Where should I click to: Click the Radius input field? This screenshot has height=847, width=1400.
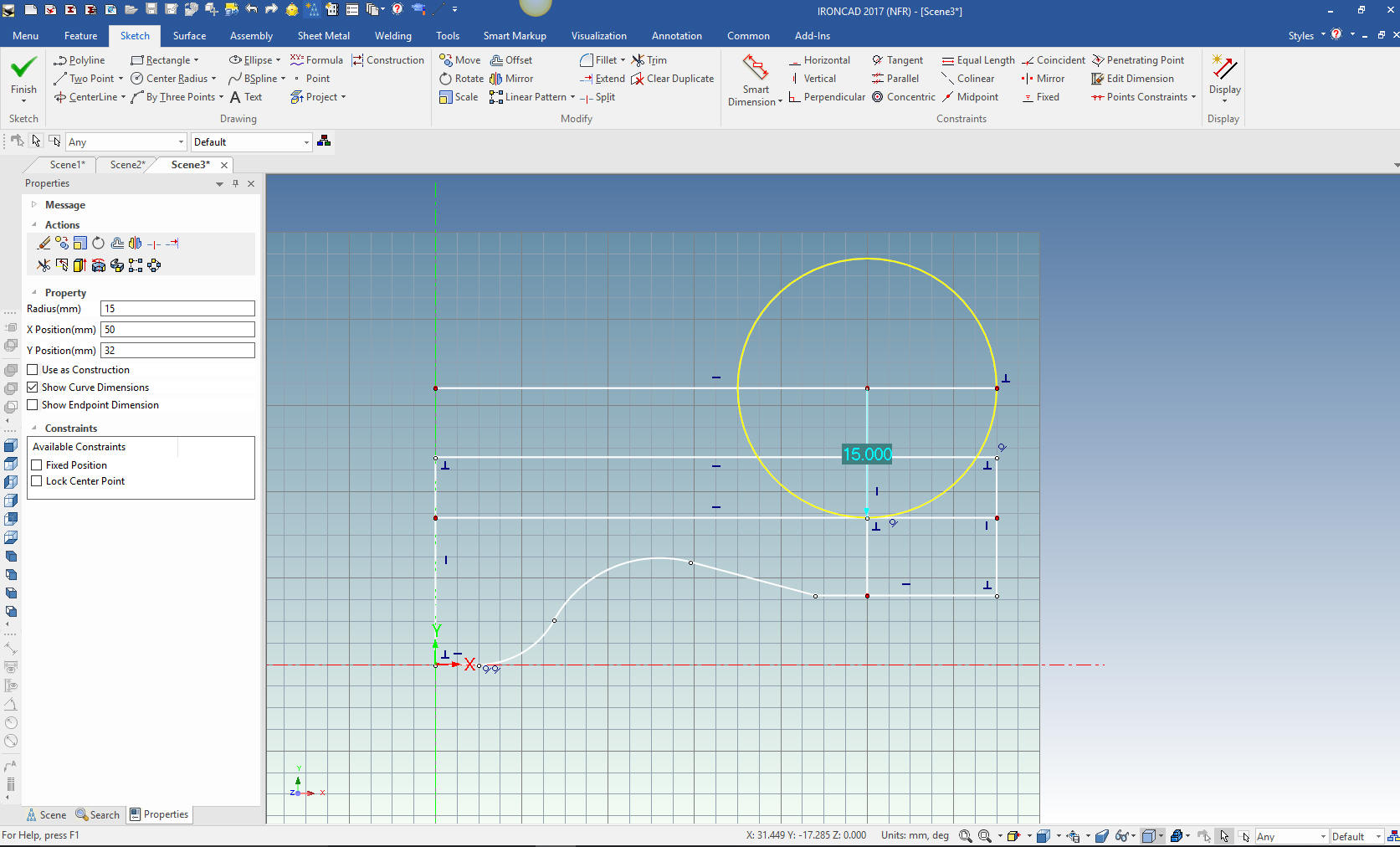[x=177, y=309]
